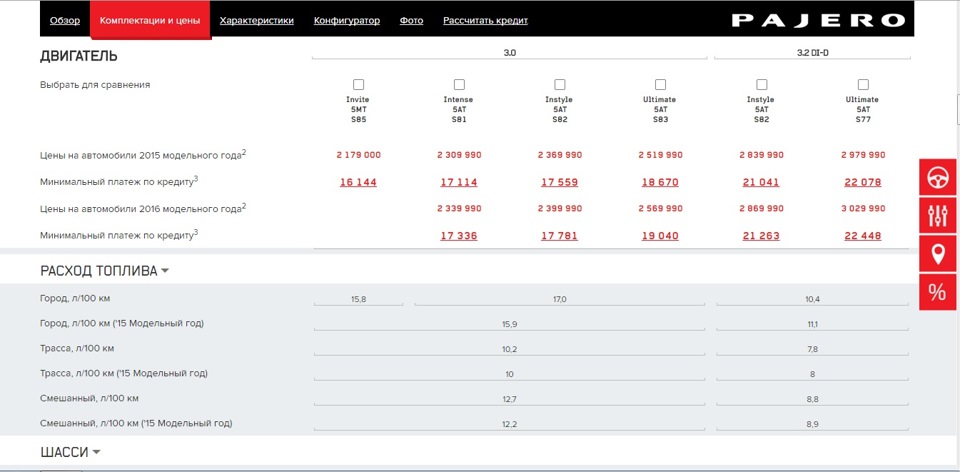Open credit payment link 16 144
The height and width of the screenshot is (472, 960).
click(x=358, y=182)
